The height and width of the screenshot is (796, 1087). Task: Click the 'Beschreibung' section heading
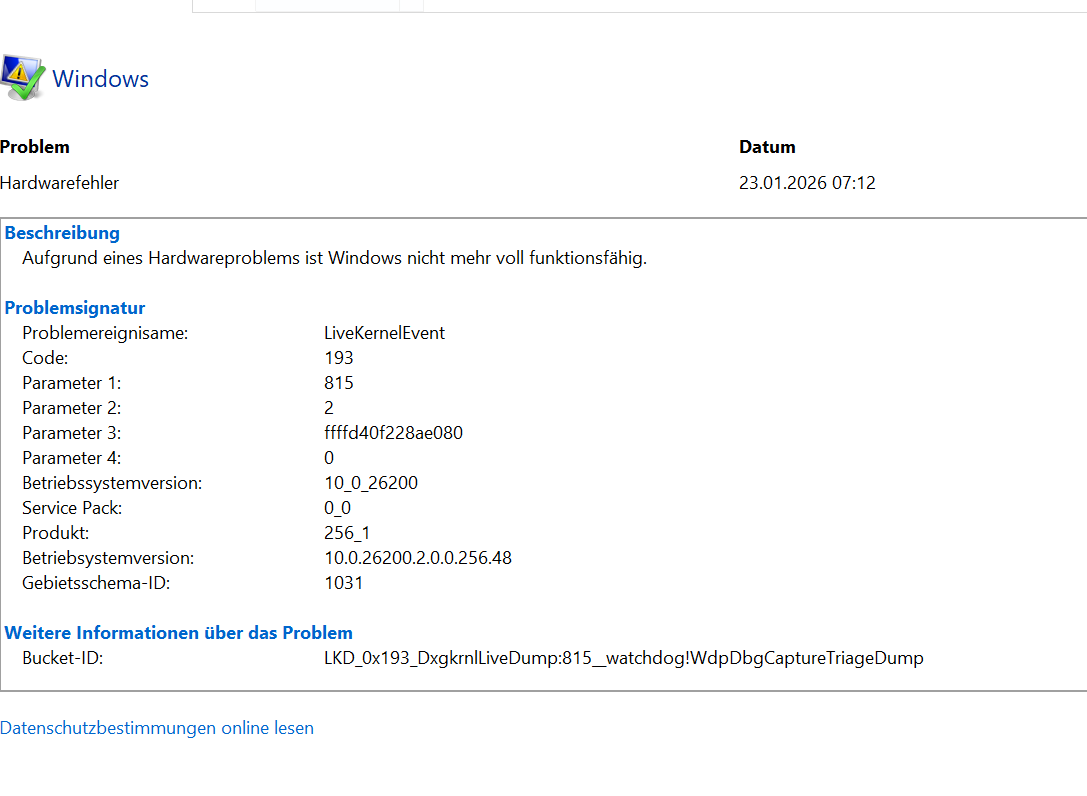62,233
